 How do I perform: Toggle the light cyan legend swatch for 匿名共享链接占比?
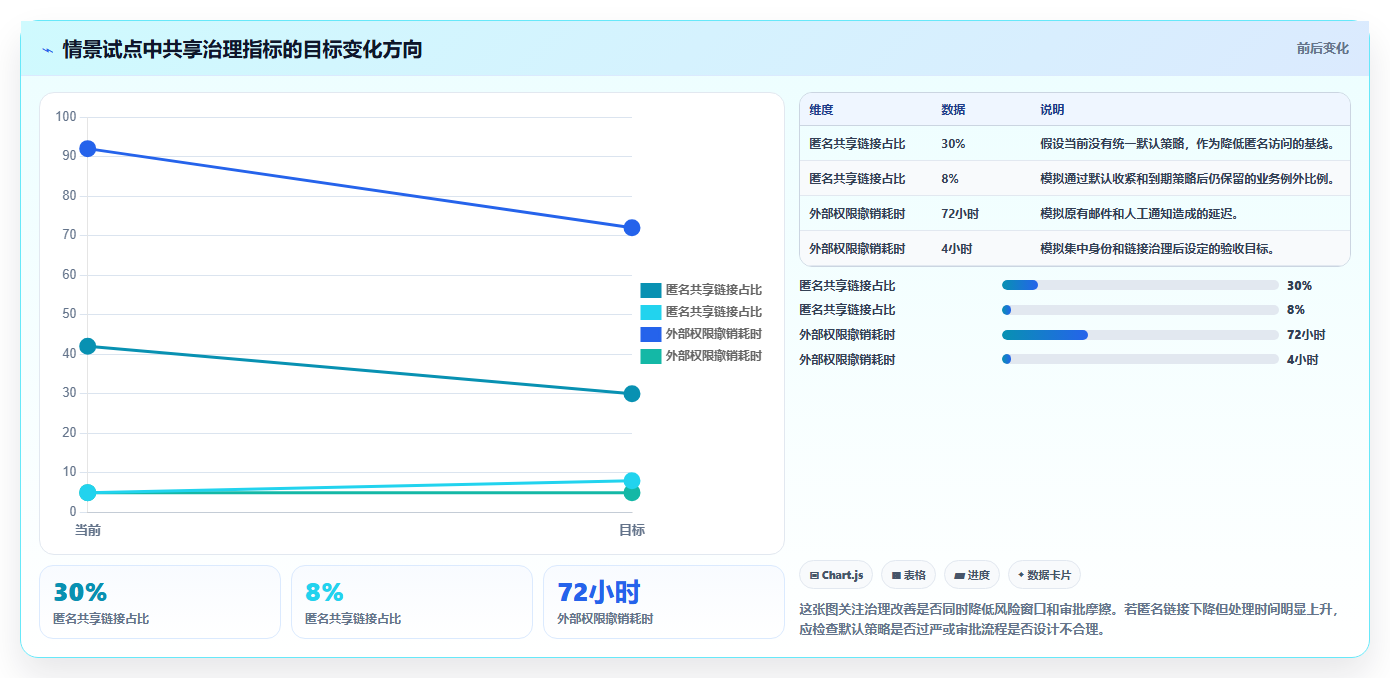[x=651, y=312]
